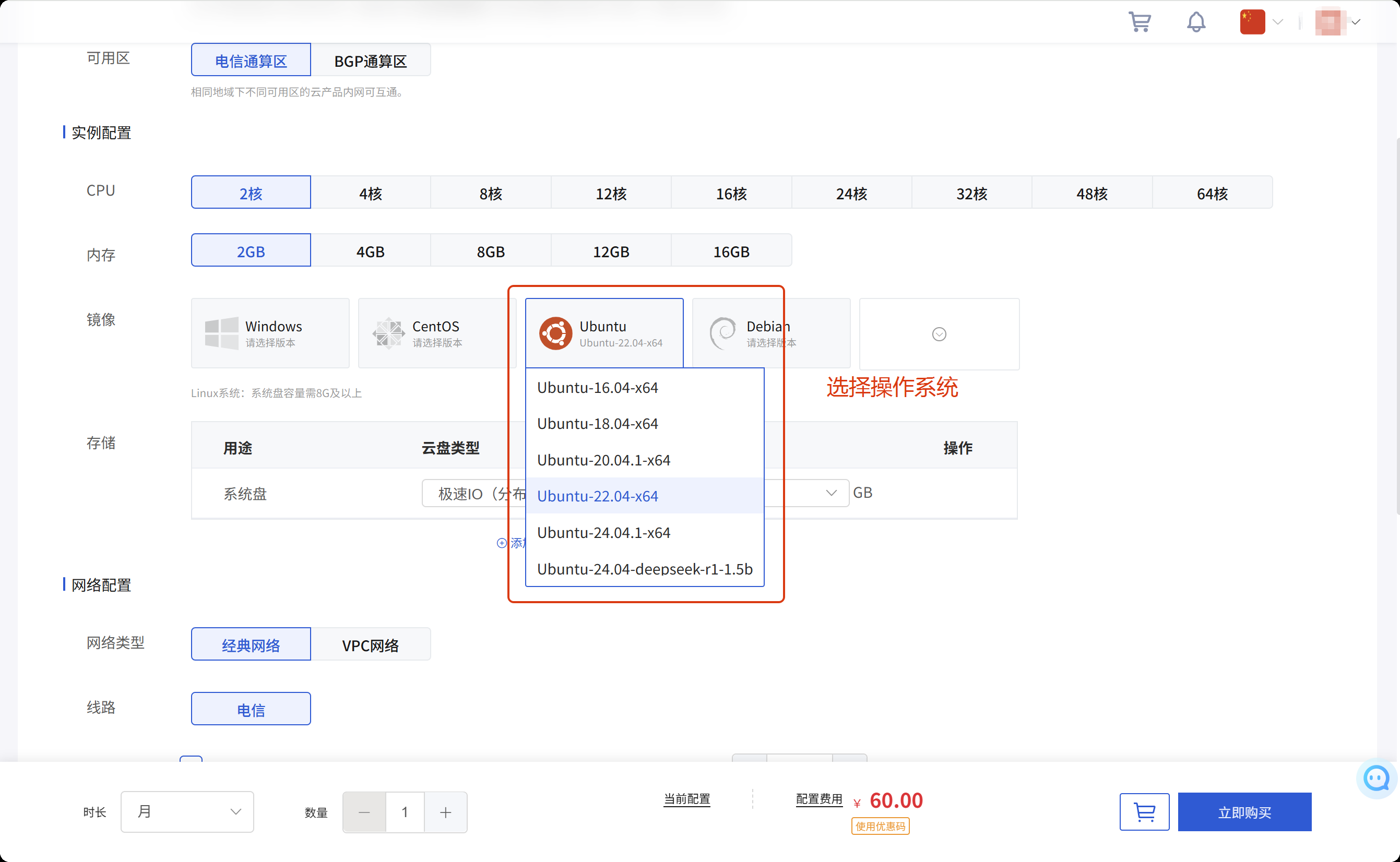This screenshot has width=1400, height=862.
Task: Select the VPC网络 network type
Action: 371,645
